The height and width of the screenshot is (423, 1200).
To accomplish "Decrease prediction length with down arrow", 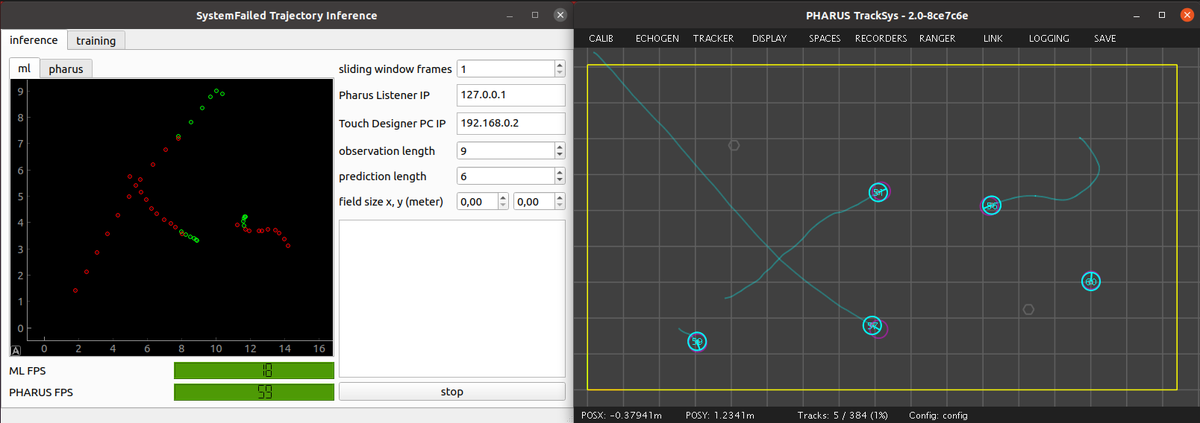I will [x=559, y=181].
